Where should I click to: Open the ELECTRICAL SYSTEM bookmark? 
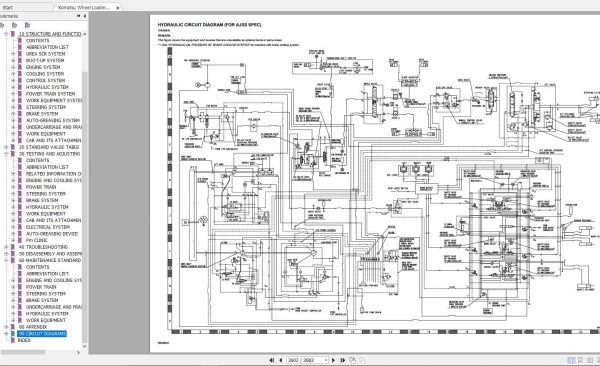(48, 227)
